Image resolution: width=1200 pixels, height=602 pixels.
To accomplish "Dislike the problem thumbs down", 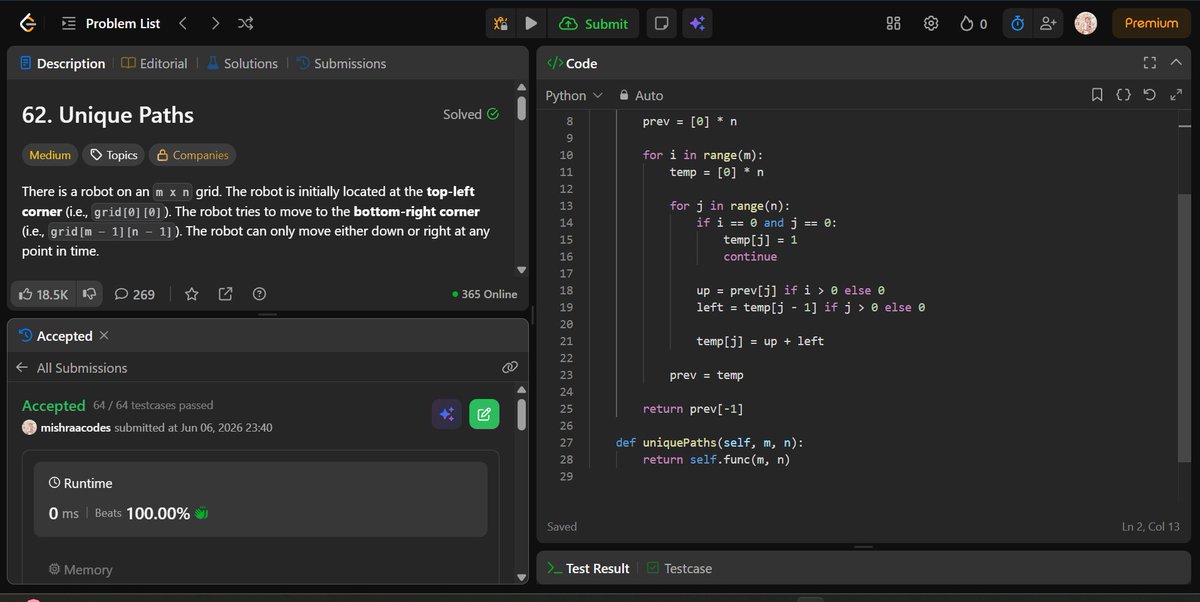I will tap(90, 294).
